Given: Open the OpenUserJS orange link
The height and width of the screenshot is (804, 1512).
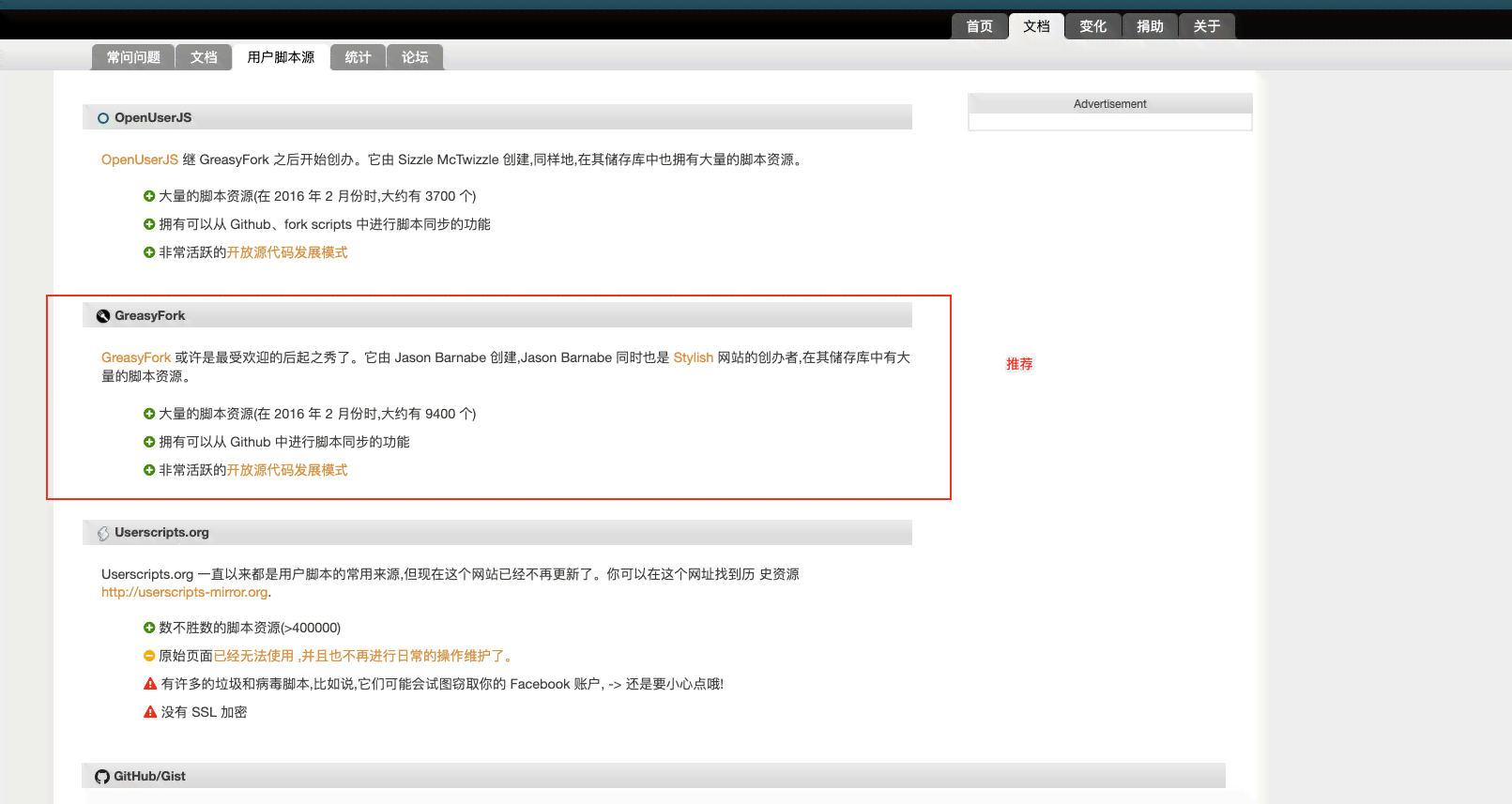Looking at the screenshot, I should (x=140, y=159).
